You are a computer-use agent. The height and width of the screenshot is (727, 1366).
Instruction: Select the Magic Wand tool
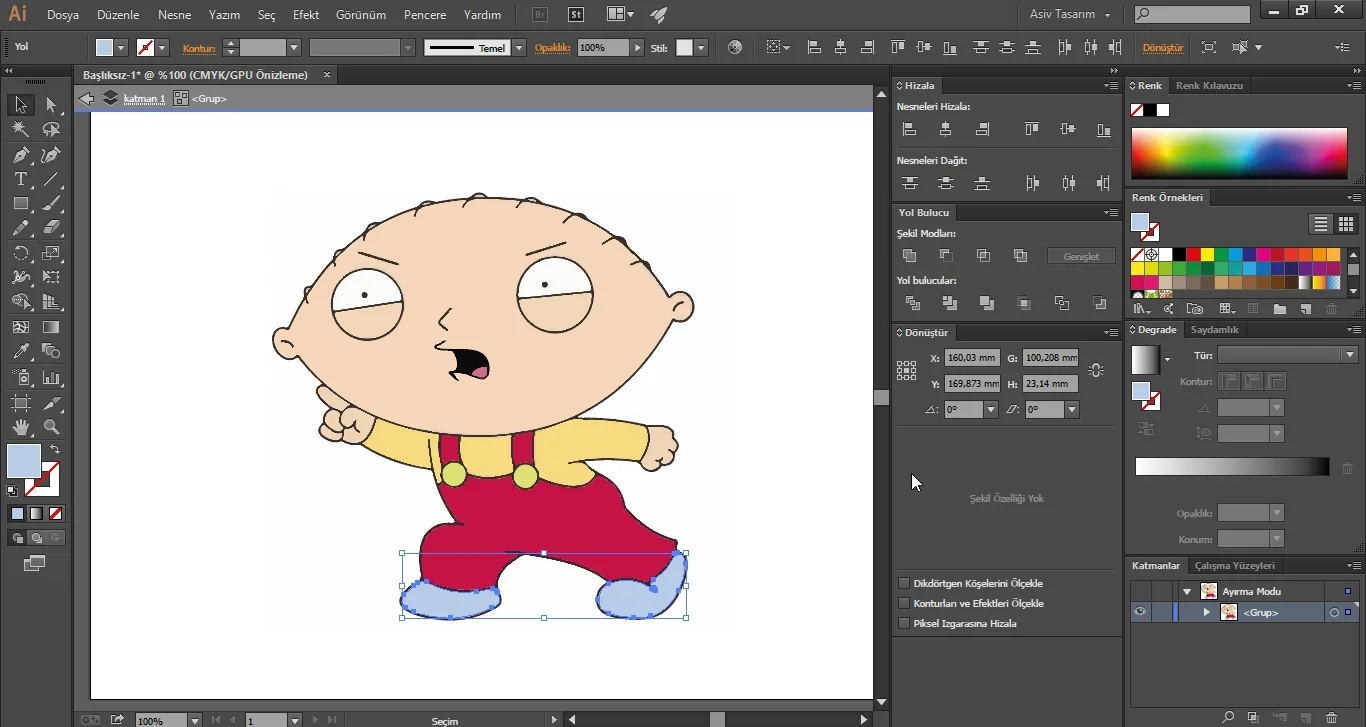[x=20, y=130]
